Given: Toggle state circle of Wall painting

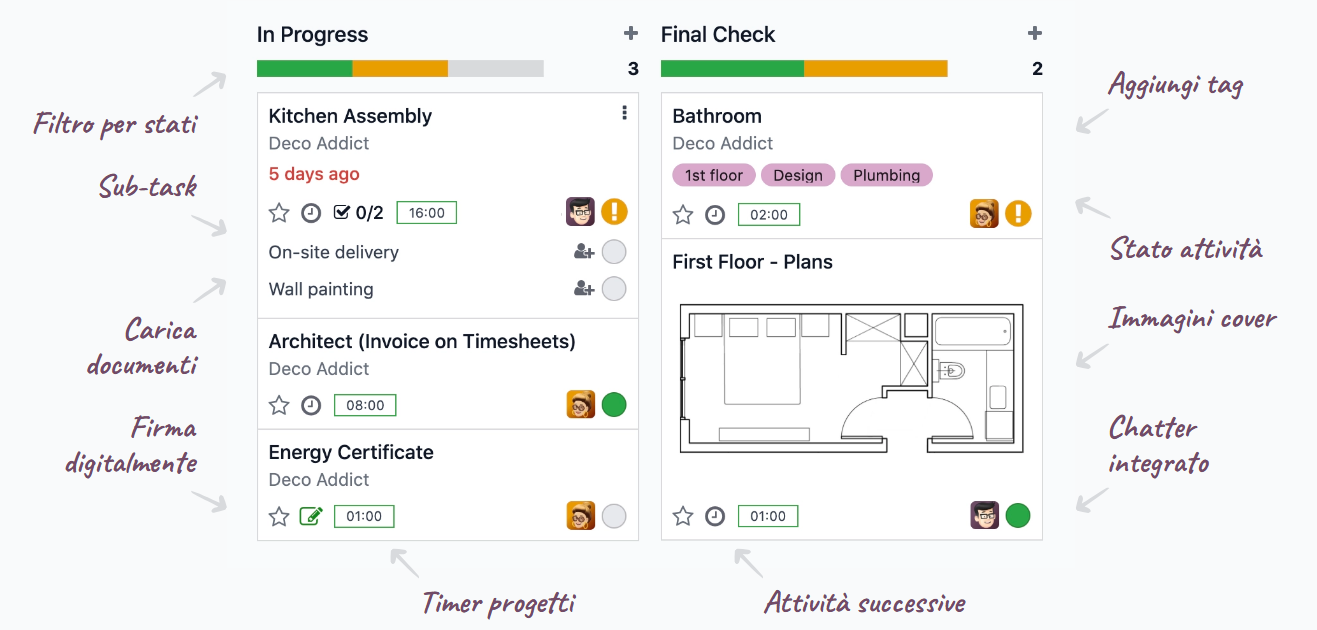Looking at the screenshot, I should [614, 289].
